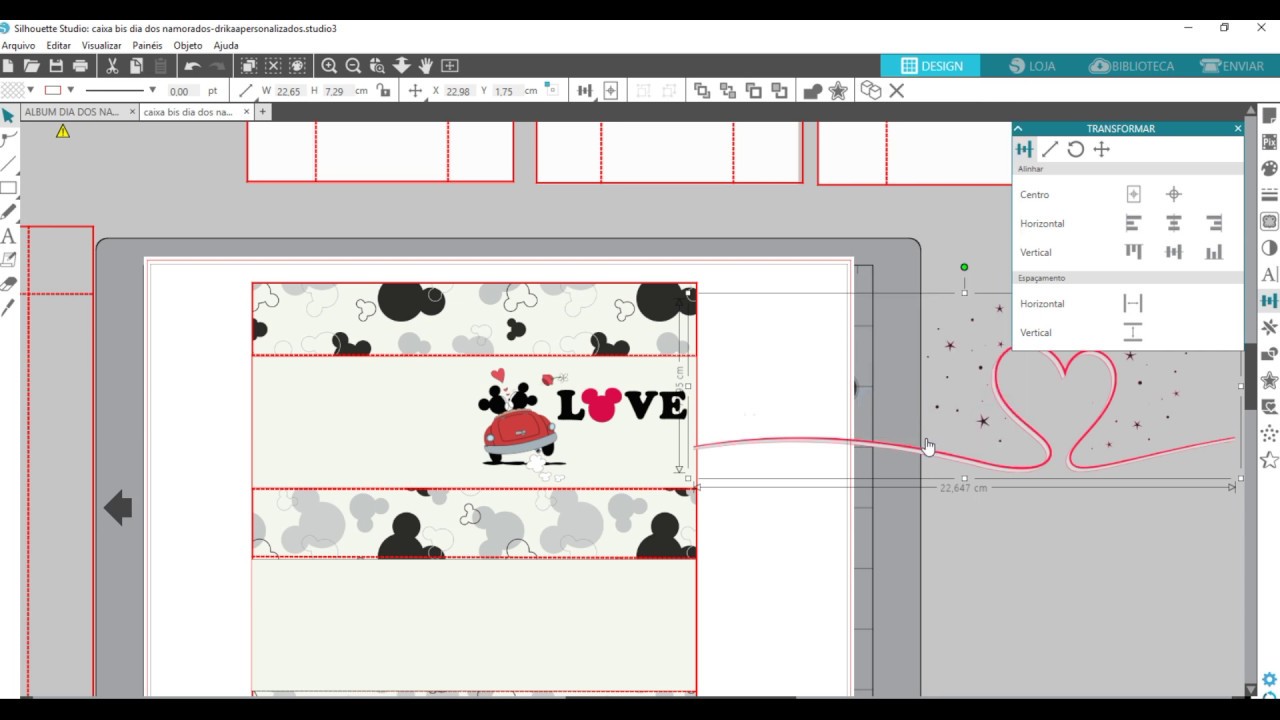Click the width W value field
Image resolution: width=1280 pixels, height=720 pixels.
(x=289, y=90)
